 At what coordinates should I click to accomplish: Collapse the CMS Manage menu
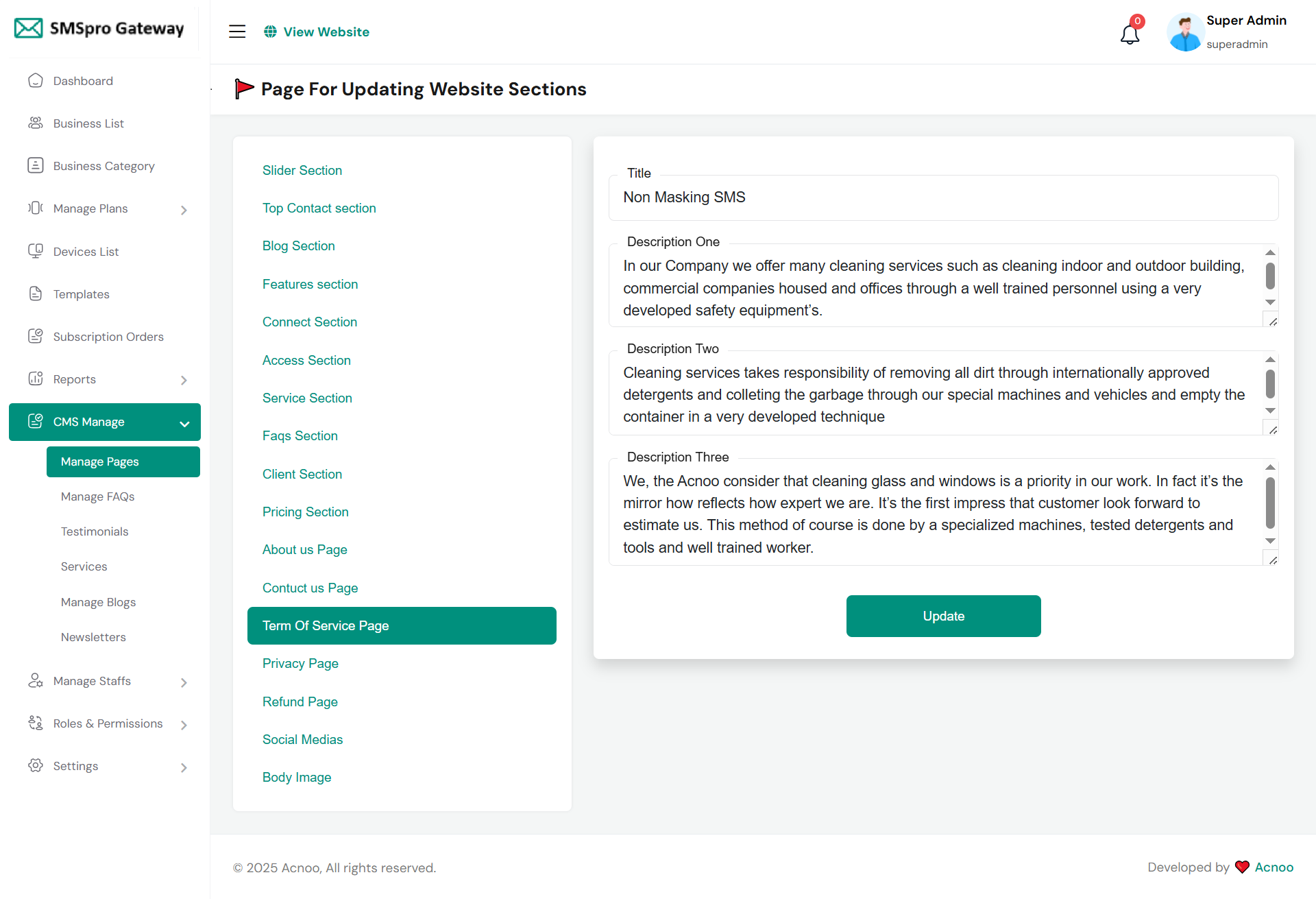(184, 423)
